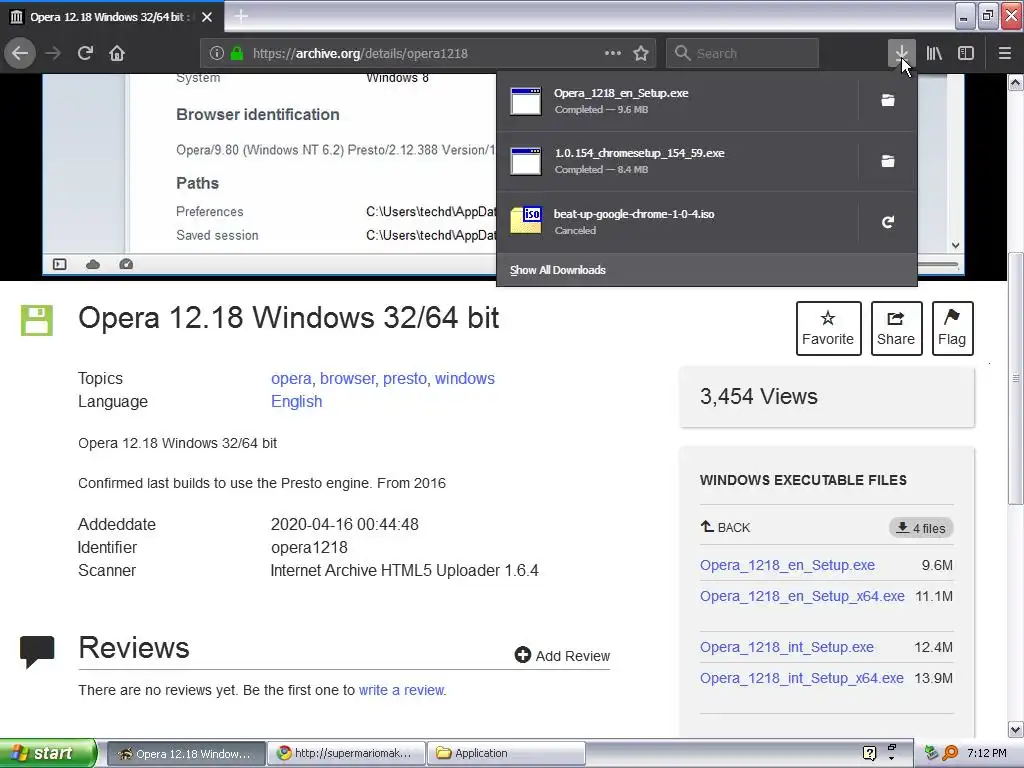
Task: Click the cloud icon in screenshot viewer
Action: (93, 264)
